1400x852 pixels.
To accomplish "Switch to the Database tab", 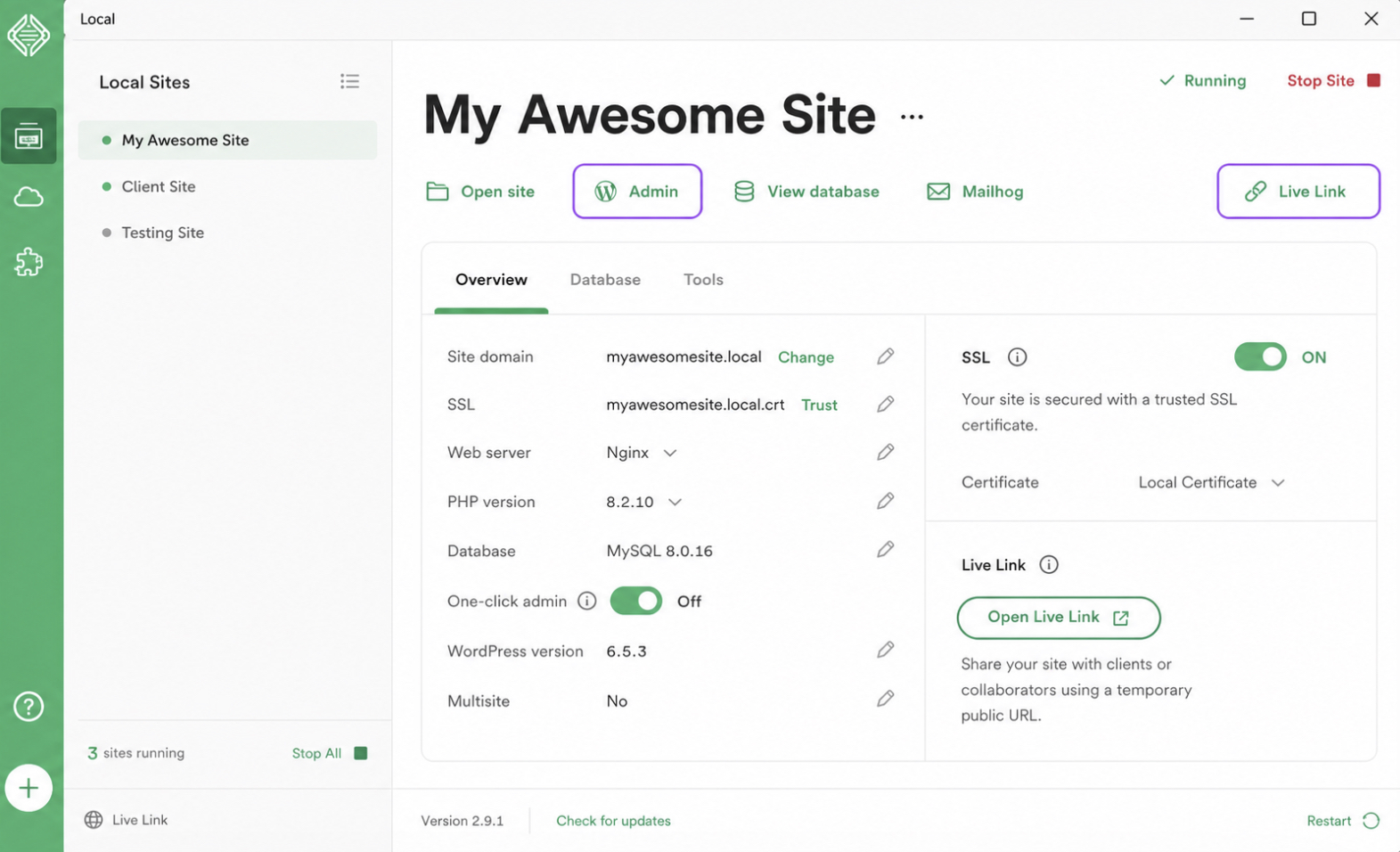I will [x=605, y=280].
